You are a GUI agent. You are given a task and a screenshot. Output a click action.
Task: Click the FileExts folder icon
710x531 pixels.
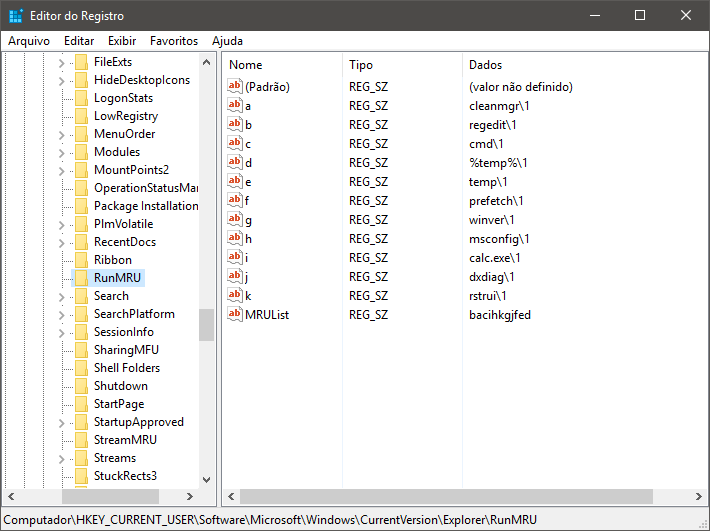click(82, 62)
